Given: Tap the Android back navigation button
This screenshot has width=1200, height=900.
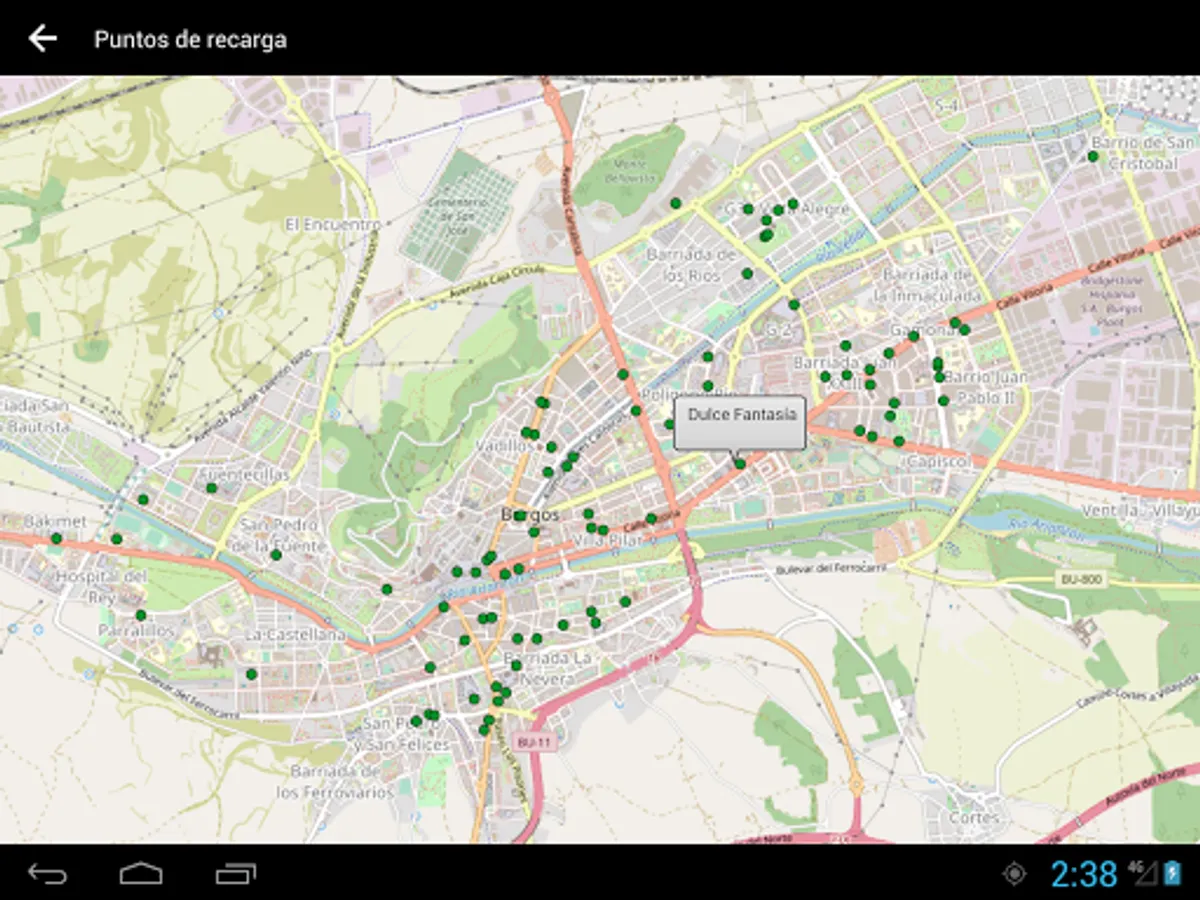Looking at the screenshot, I should (x=47, y=874).
